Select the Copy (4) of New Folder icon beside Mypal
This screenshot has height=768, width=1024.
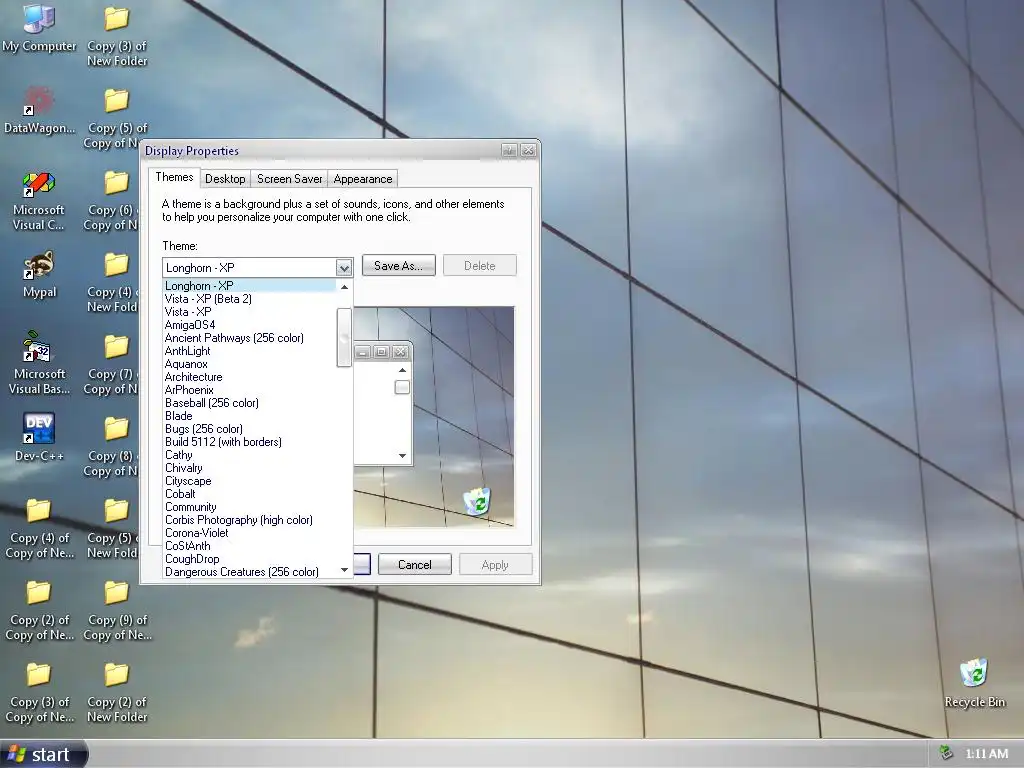(x=114, y=282)
